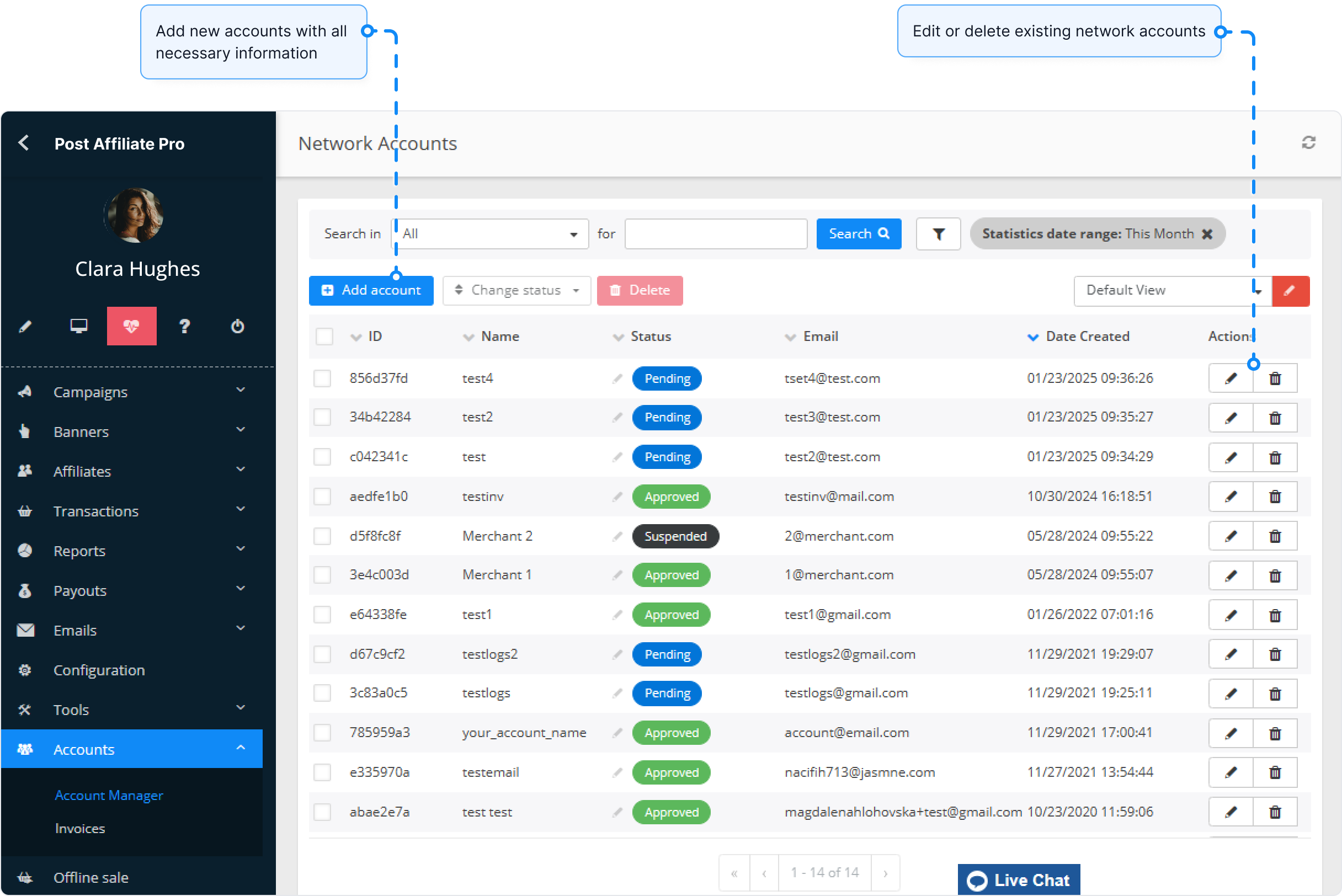Open the refresh icon on Network Accounts header
Viewport: 1342px width, 896px height.
tap(1309, 143)
